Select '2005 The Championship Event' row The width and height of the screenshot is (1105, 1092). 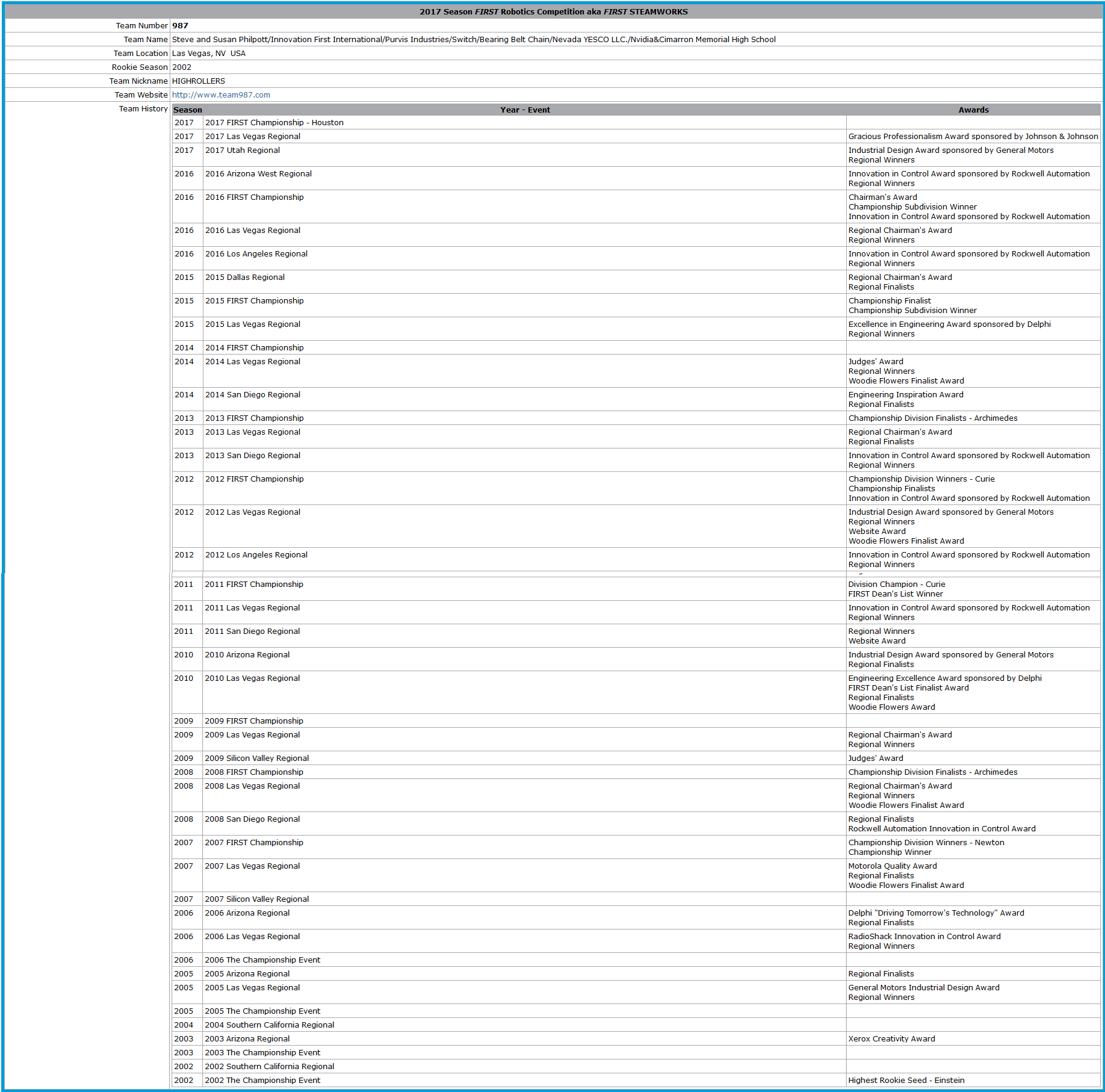262,1011
